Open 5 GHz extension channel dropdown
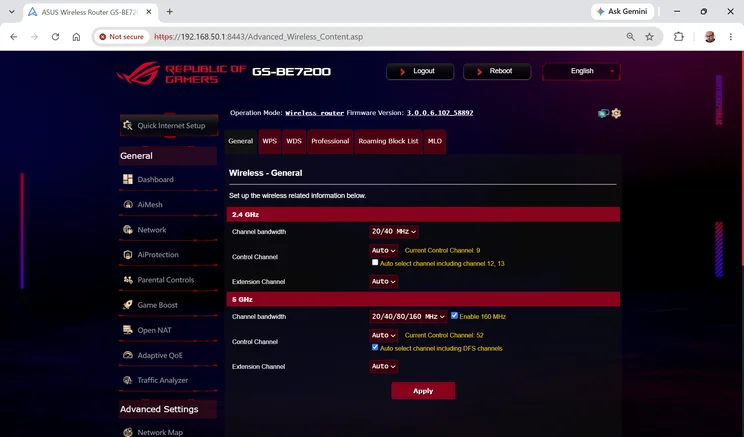744x437 pixels. pos(383,366)
